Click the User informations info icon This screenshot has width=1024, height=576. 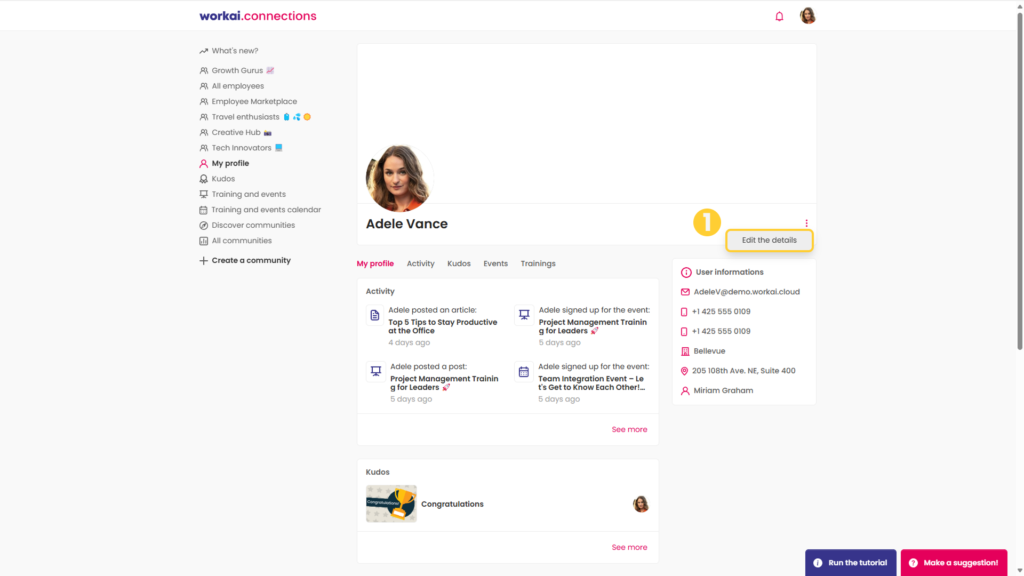click(686, 272)
